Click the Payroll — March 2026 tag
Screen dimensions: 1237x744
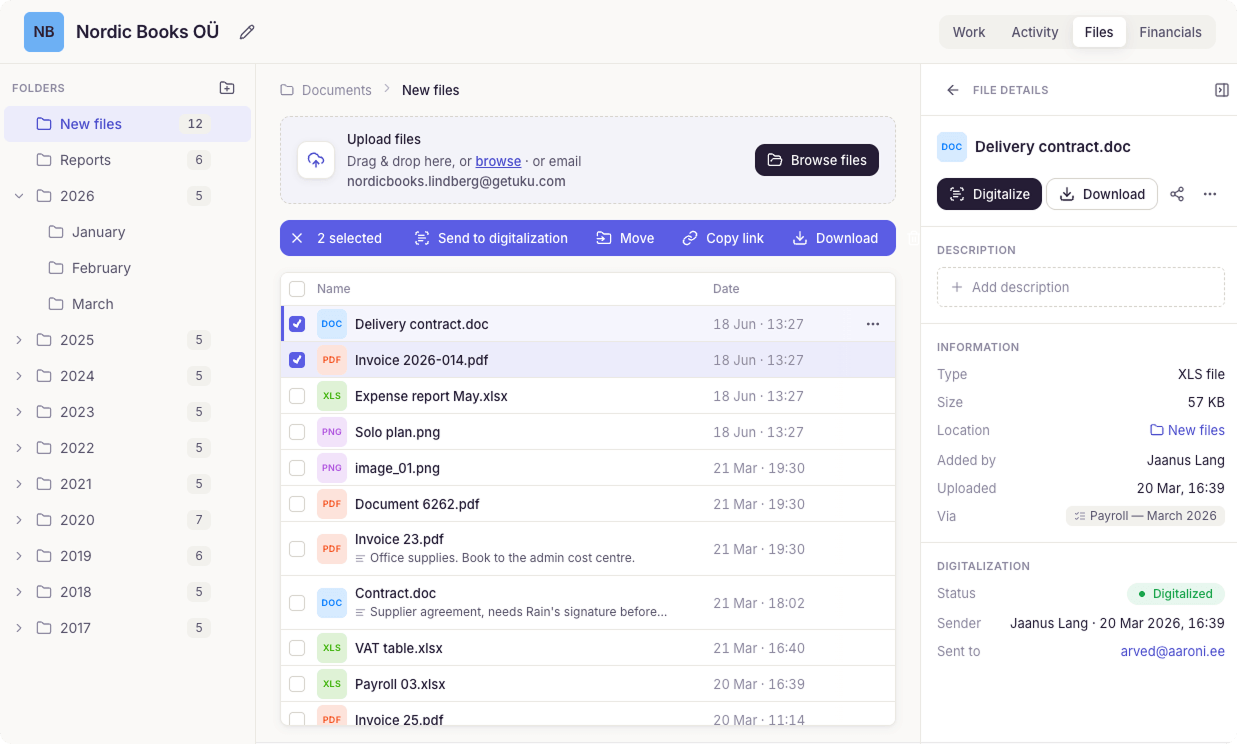(1145, 516)
